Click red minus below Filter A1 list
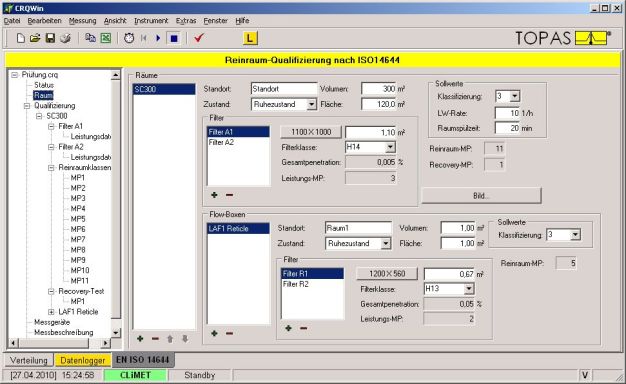 click(x=229, y=195)
